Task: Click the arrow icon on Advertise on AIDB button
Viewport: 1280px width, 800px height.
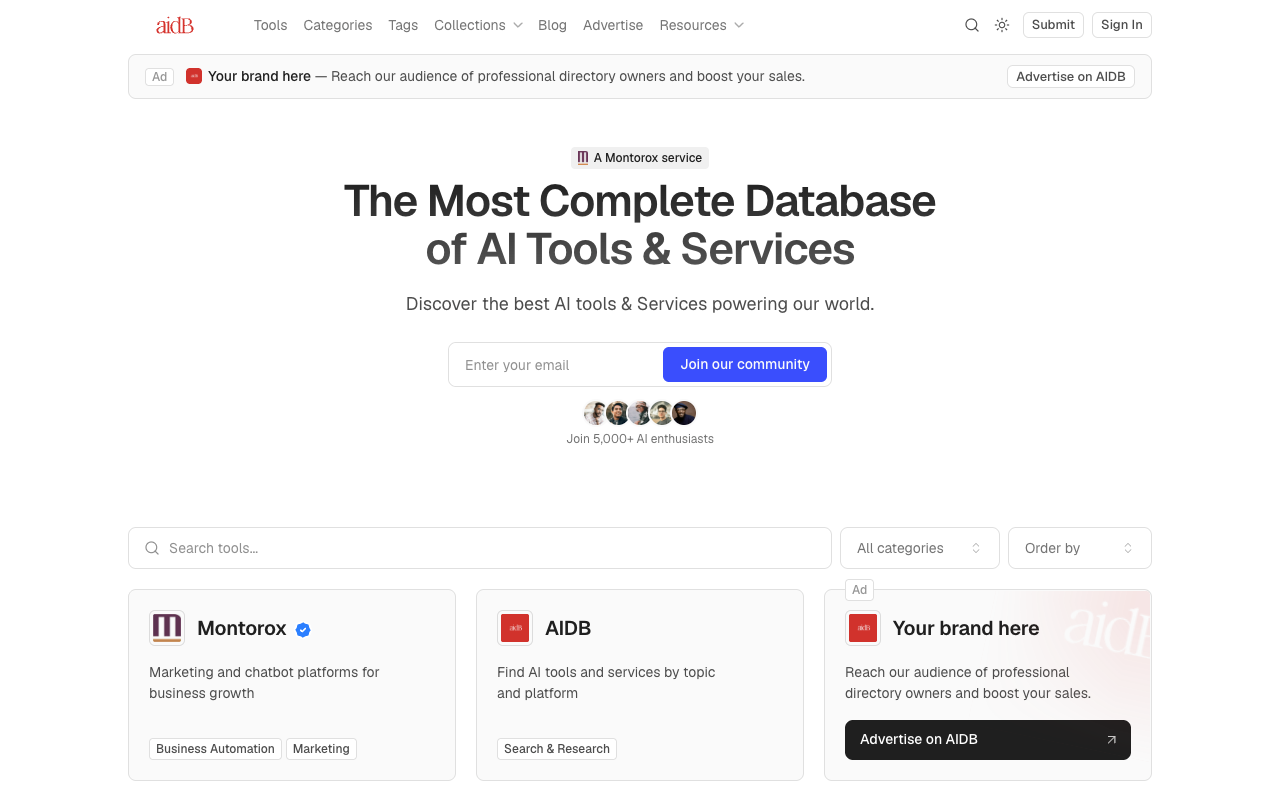Action: click(1111, 740)
